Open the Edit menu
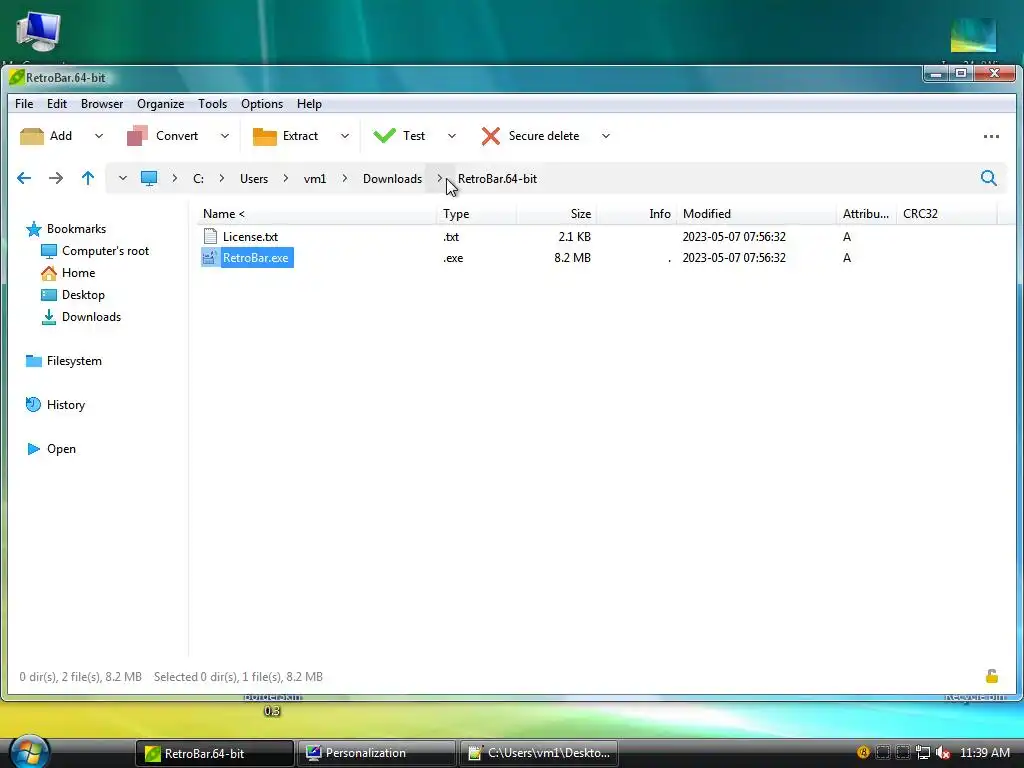Screen dimensions: 1024x768 (x=57, y=104)
